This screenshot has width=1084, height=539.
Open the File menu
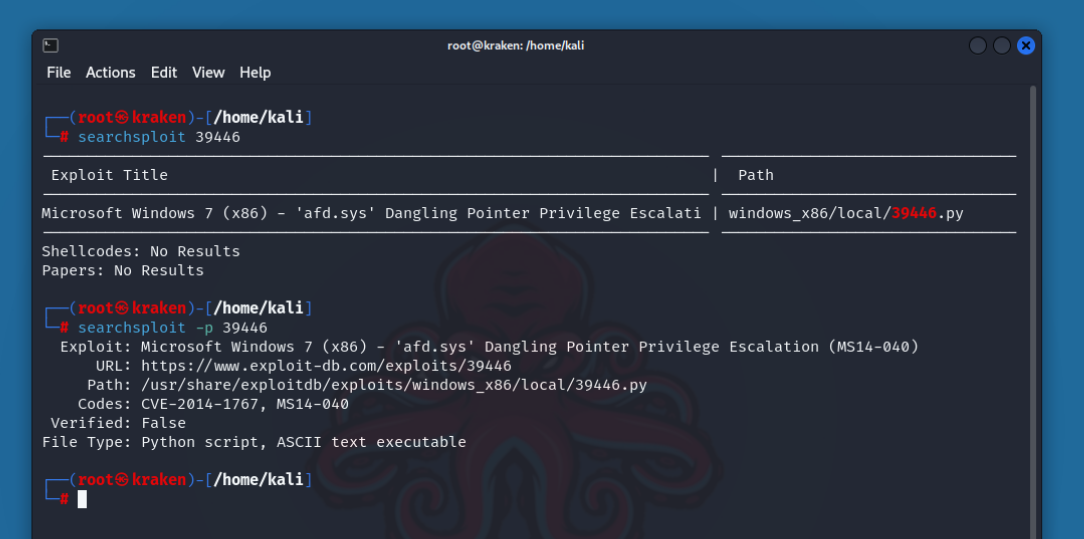click(x=59, y=72)
